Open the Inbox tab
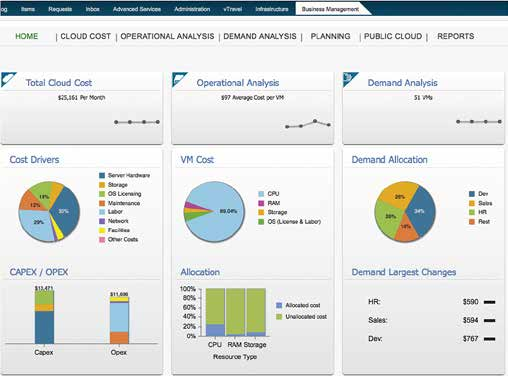The image size is (508, 376). tap(93, 9)
